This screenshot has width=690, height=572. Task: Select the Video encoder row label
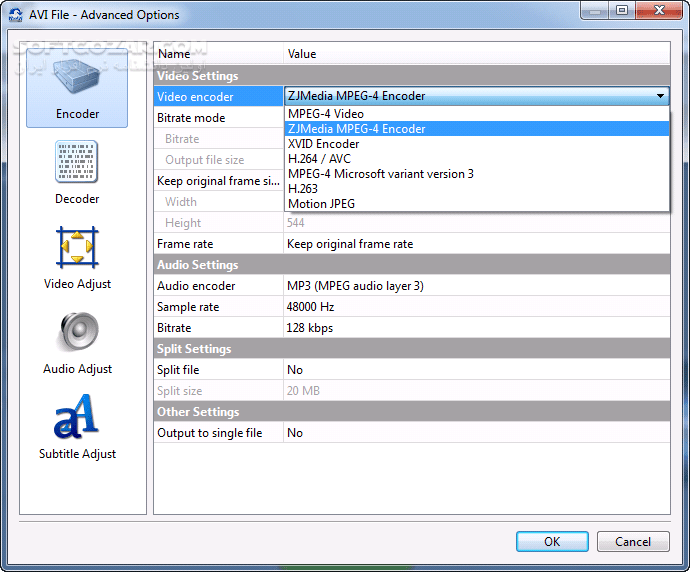point(218,97)
